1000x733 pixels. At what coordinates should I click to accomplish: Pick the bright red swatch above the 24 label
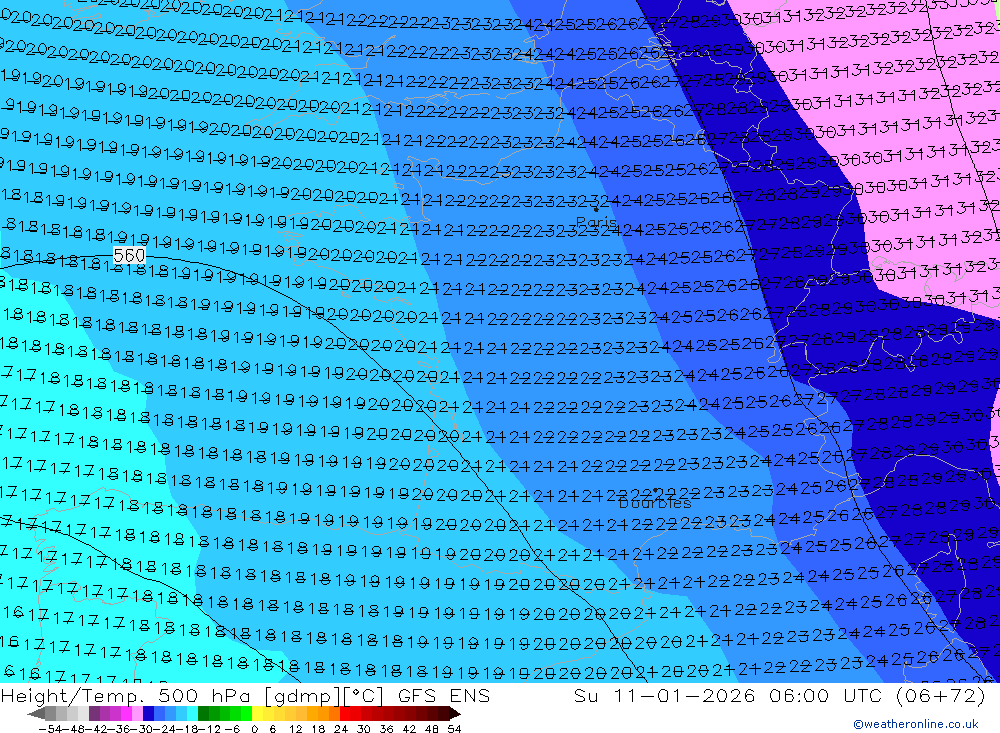[345, 714]
